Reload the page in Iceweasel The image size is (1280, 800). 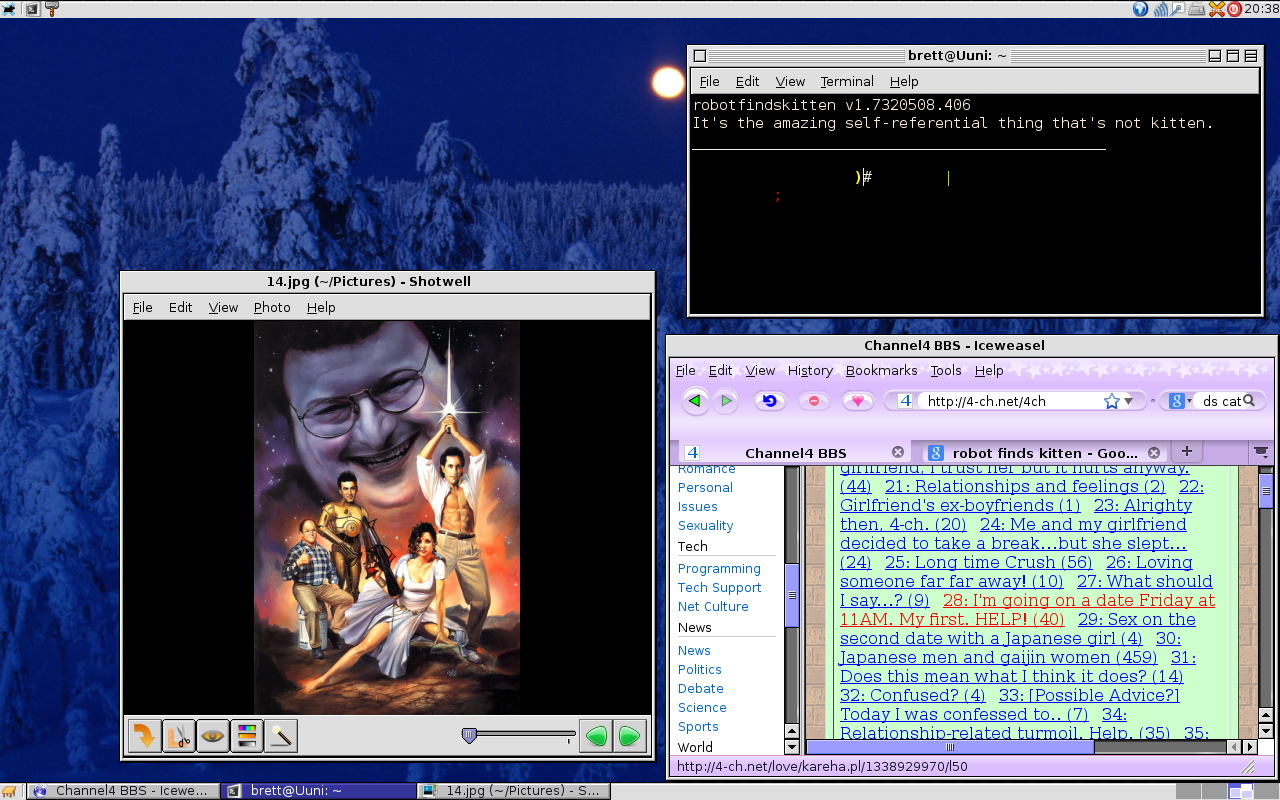769,401
